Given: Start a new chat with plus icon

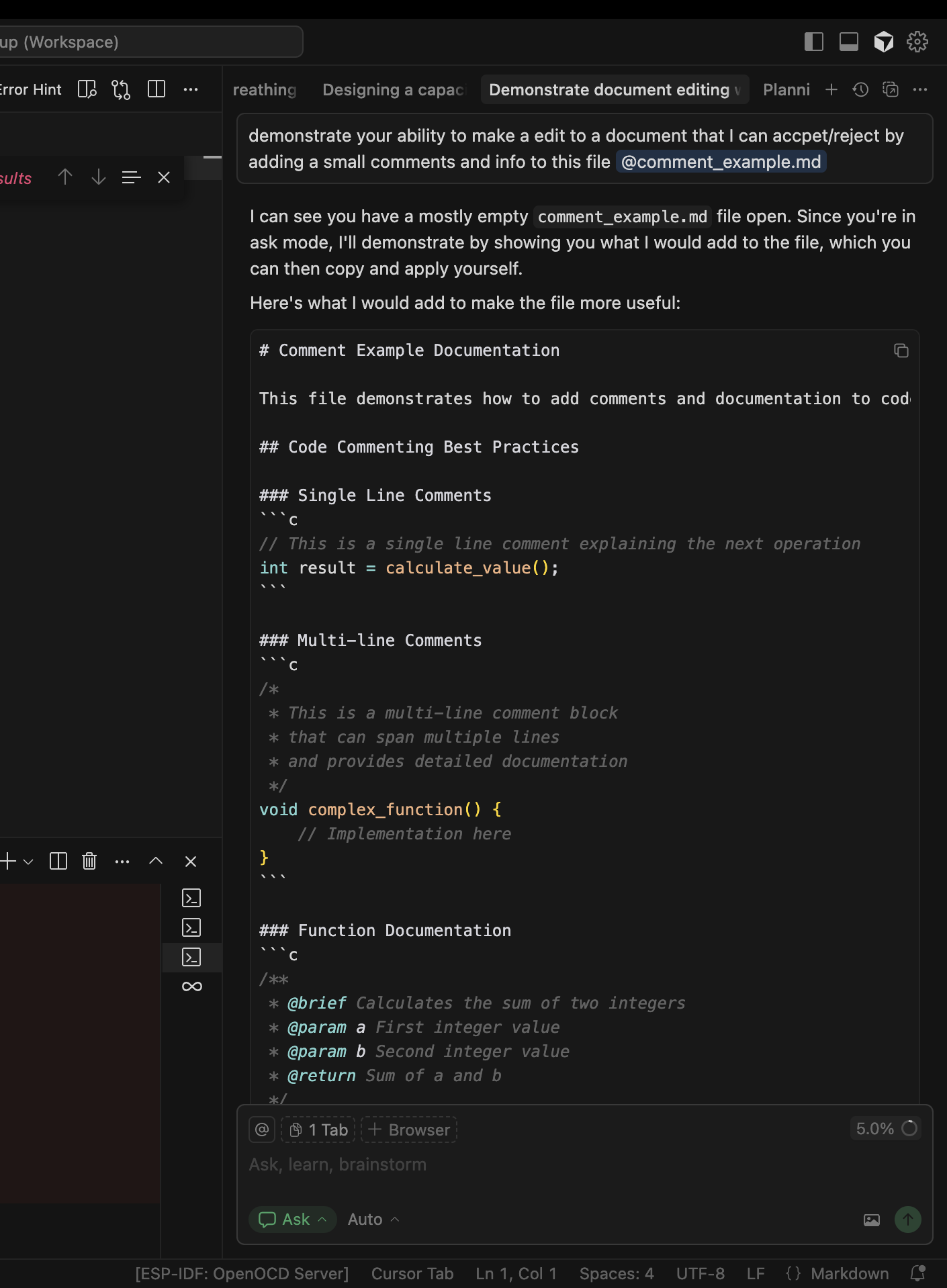Looking at the screenshot, I should (x=831, y=90).
